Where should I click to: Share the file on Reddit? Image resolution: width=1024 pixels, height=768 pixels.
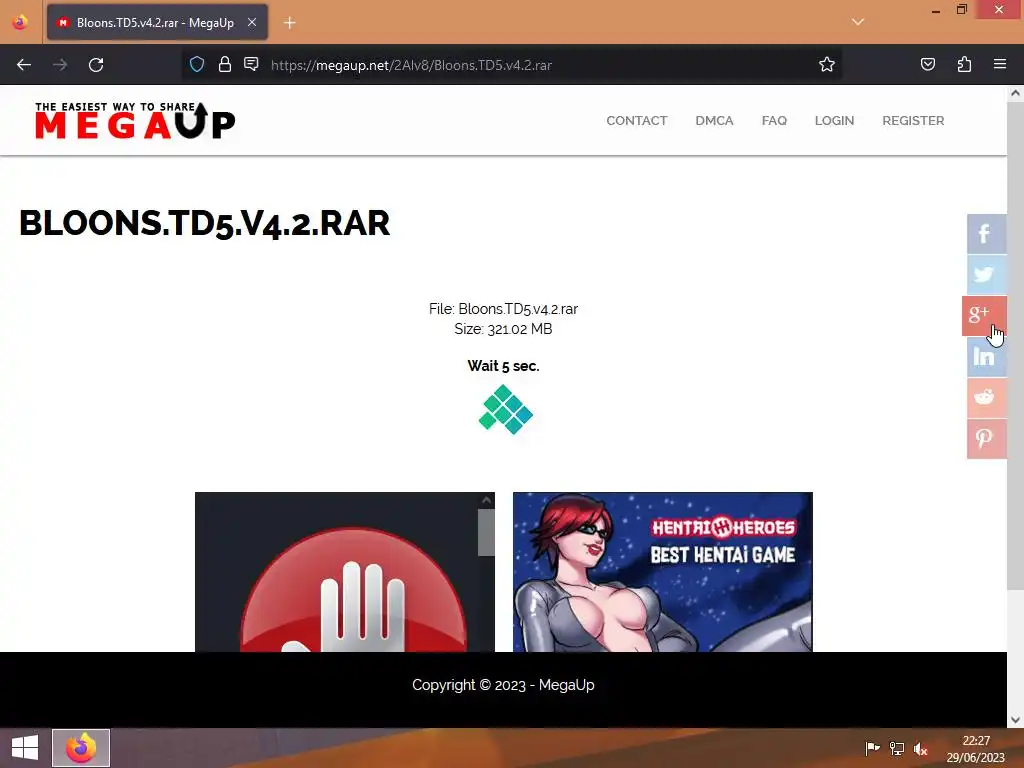point(986,398)
